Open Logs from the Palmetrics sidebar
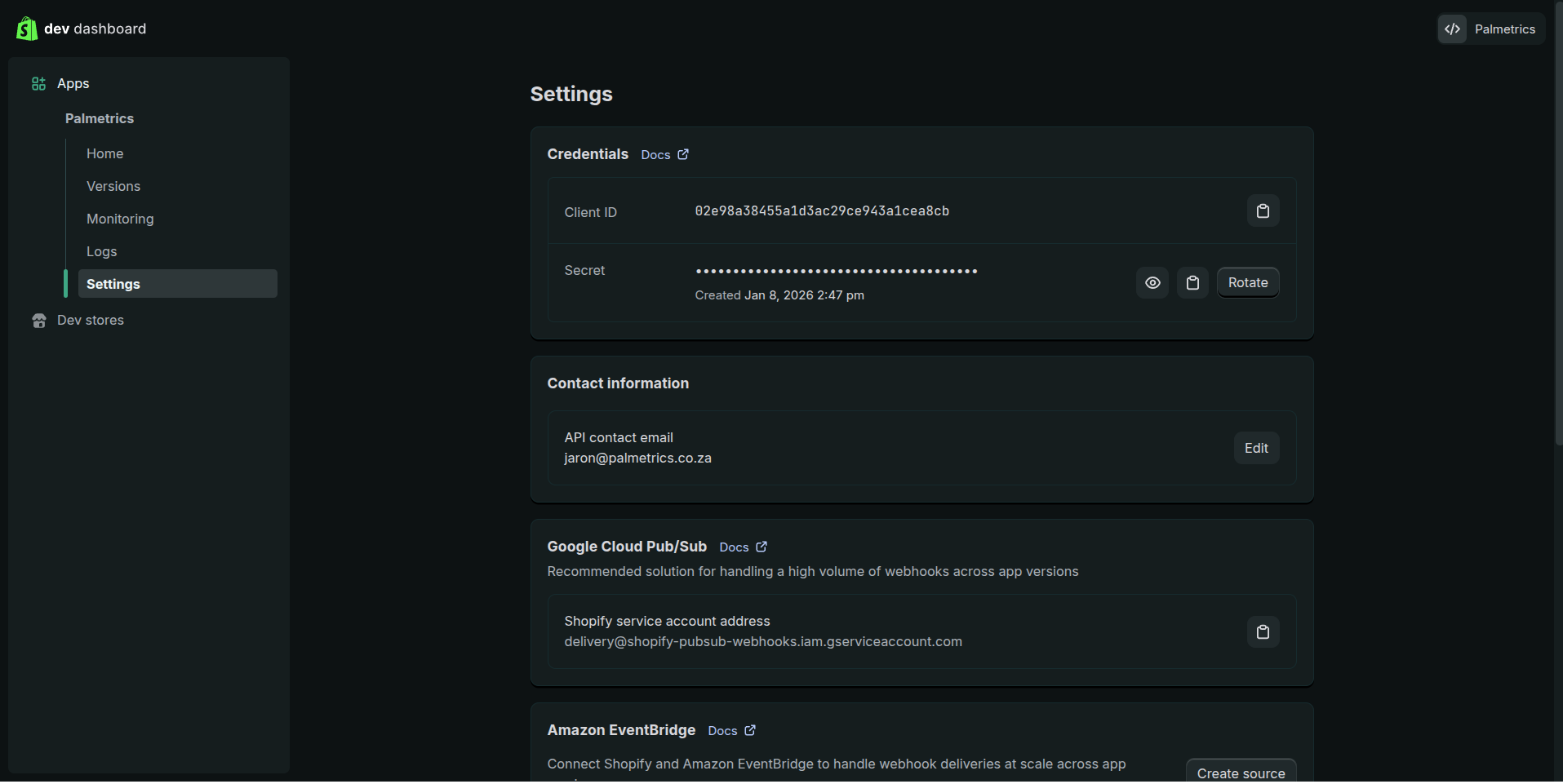 (100, 251)
